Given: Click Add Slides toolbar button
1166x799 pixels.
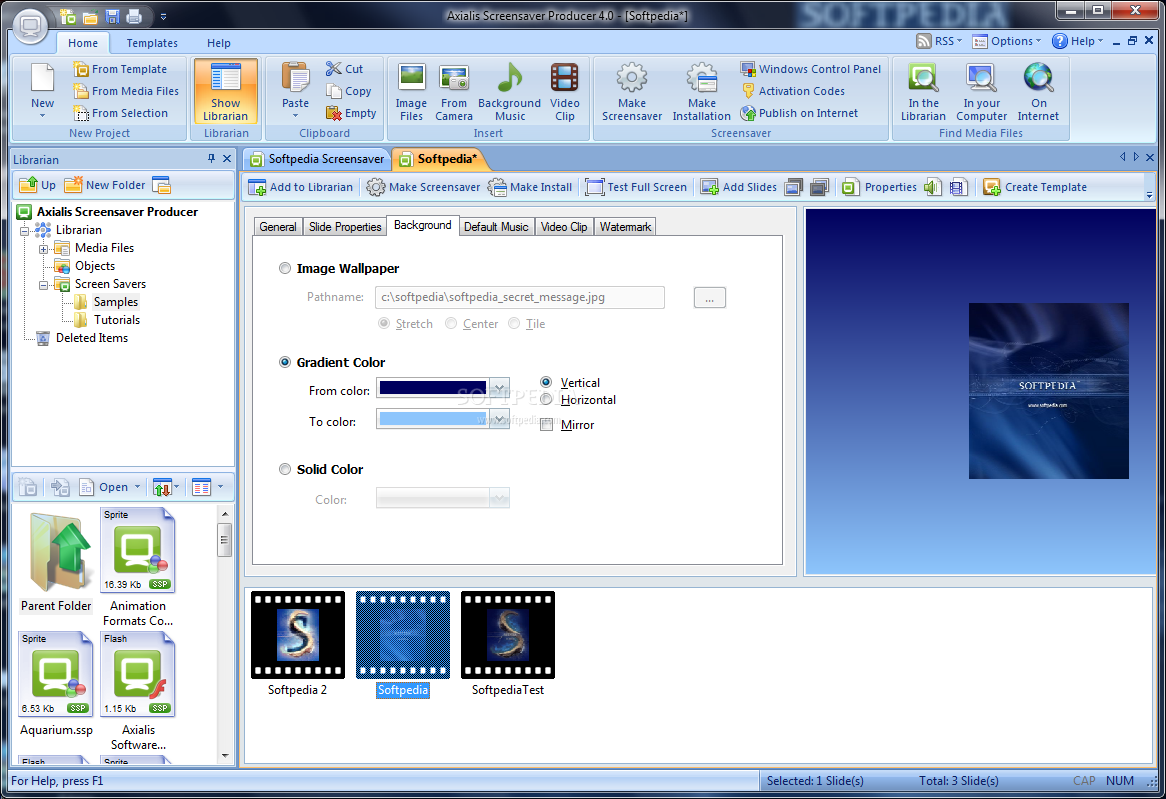Looking at the screenshot, I should [738, 187].
